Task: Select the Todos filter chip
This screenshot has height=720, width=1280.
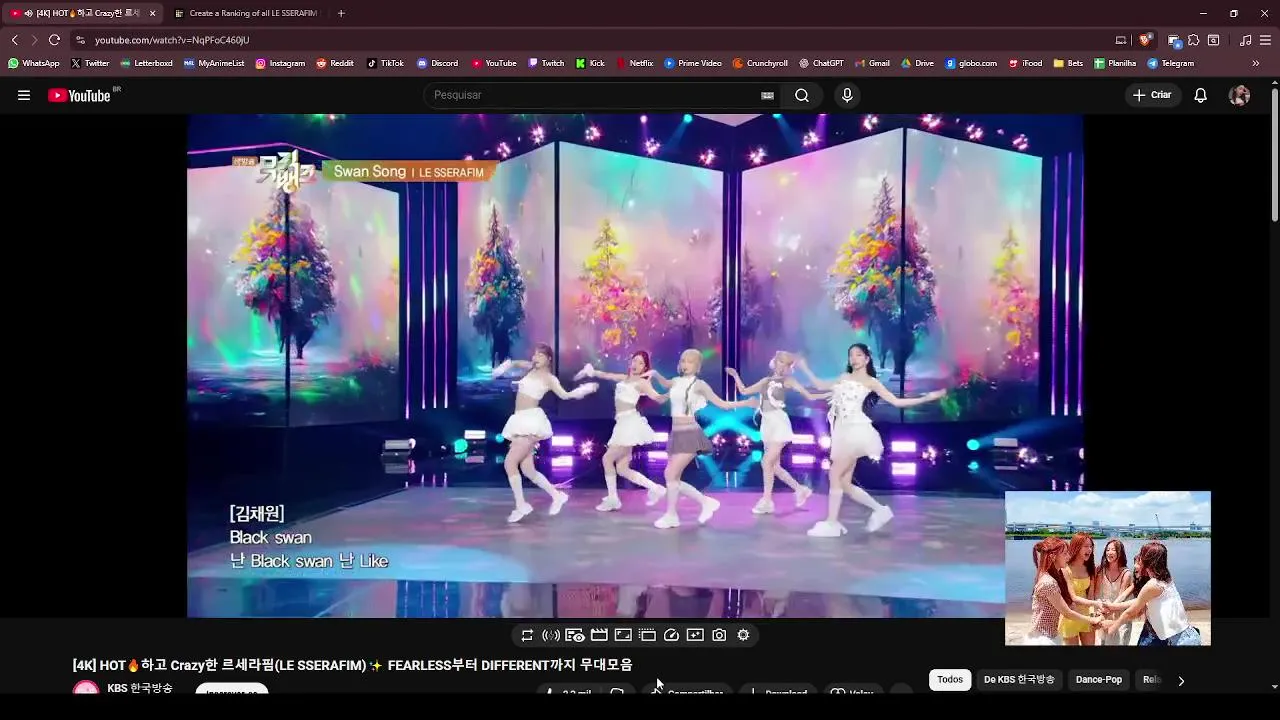Action: tap(950, 680)
